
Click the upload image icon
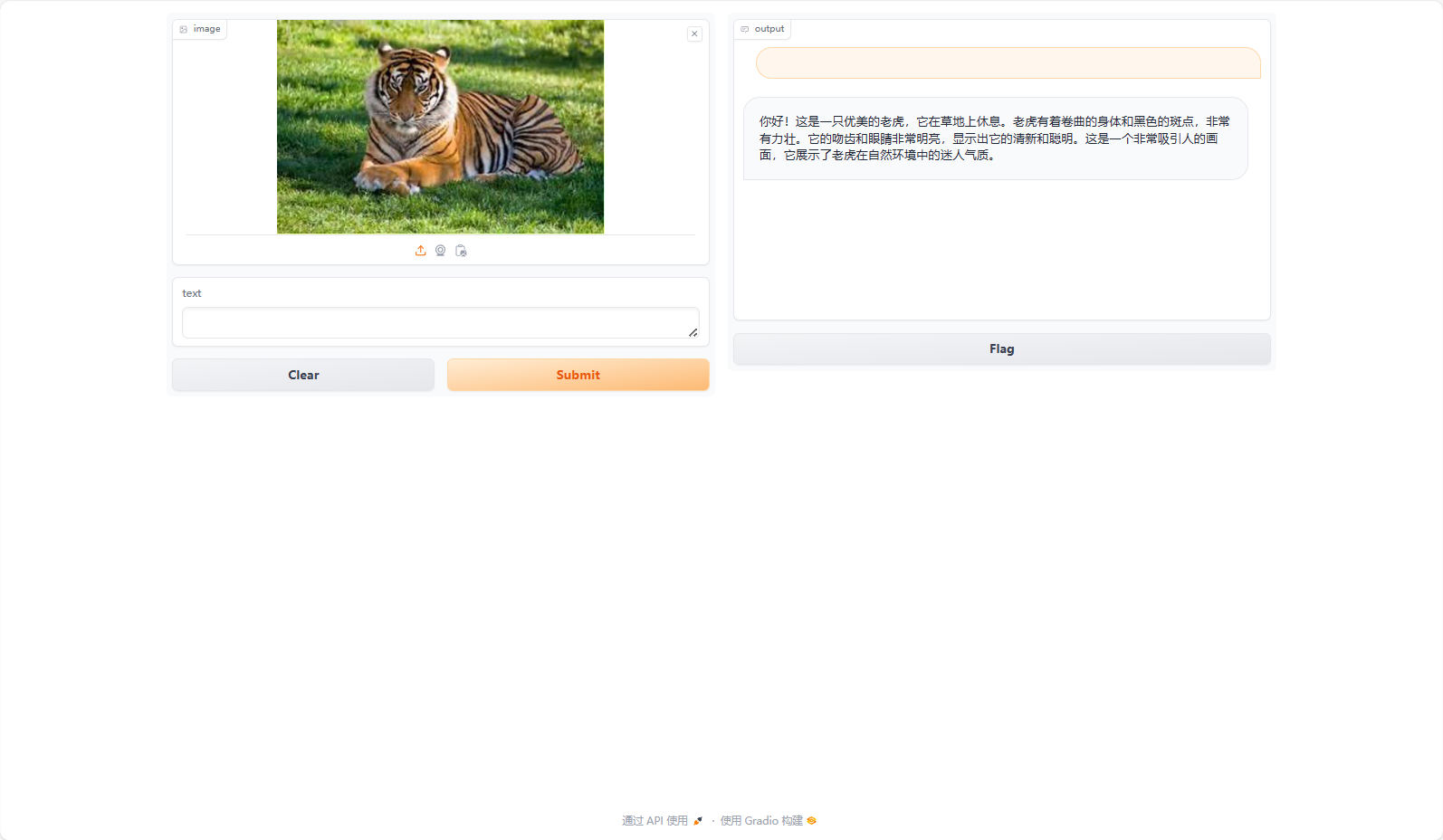pos(421,251)
